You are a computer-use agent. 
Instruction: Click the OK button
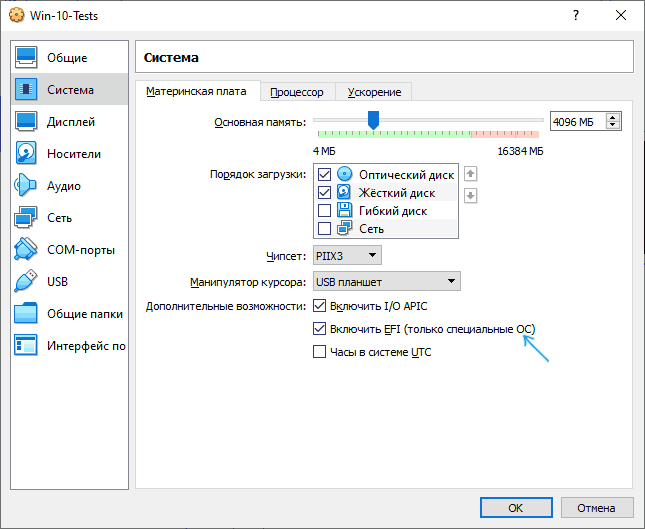[x=516, y=508]
